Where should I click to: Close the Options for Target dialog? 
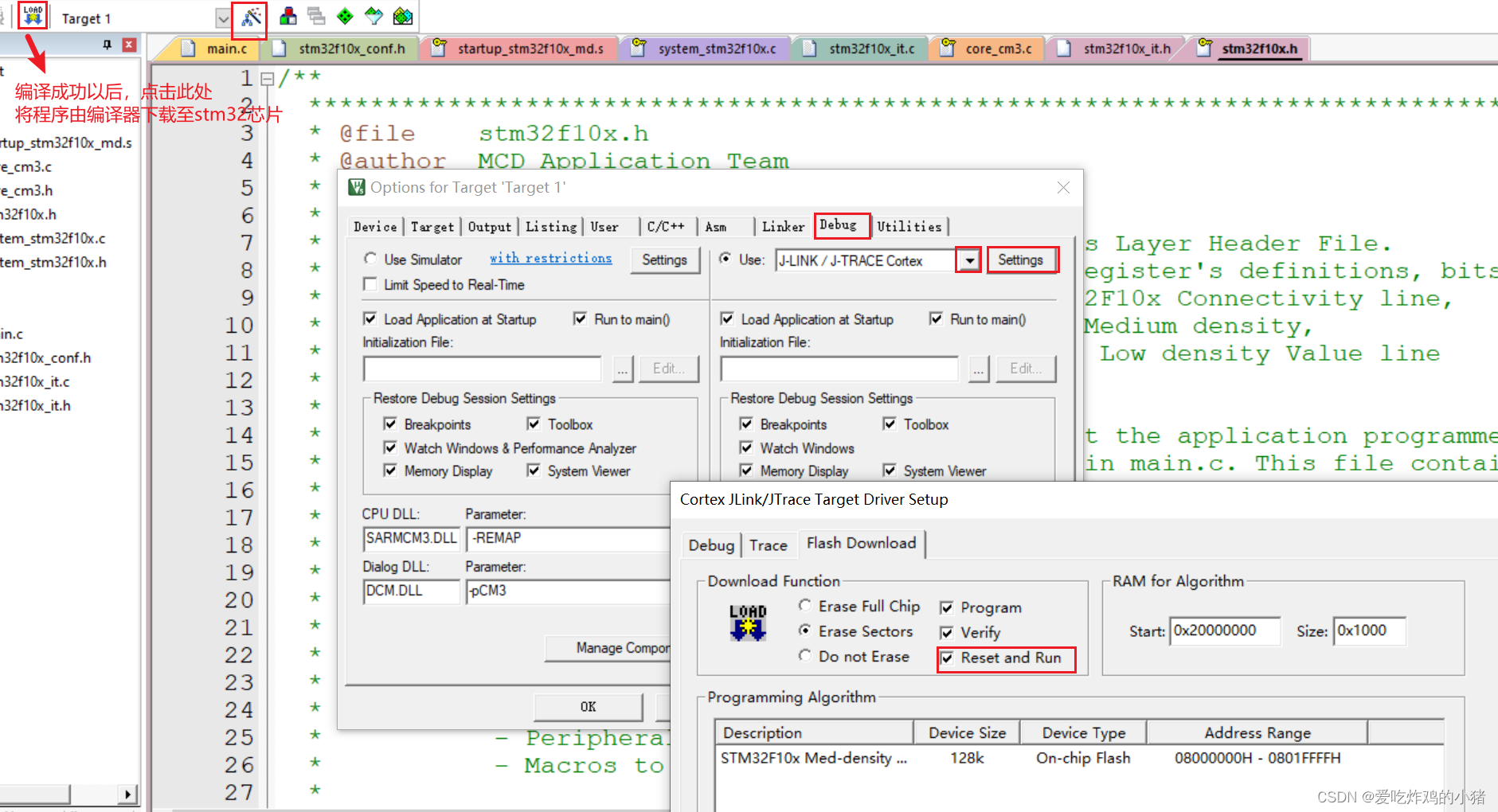(x=1063, y=187)
